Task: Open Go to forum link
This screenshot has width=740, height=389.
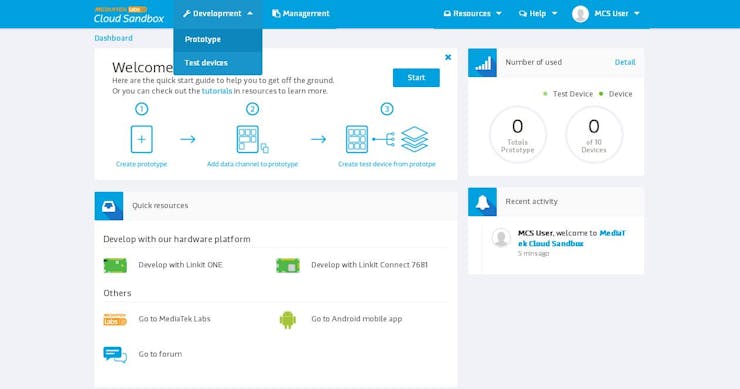Action: (160, 354)
